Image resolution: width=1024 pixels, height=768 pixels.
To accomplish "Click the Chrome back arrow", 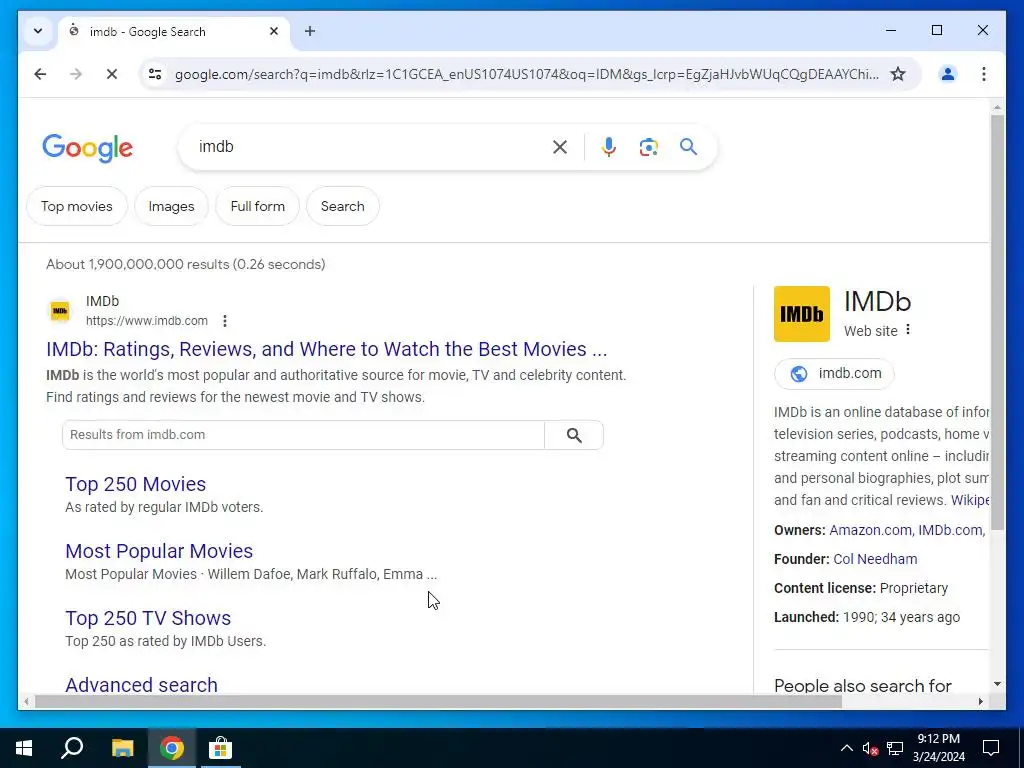I will pyautogui.click(x=40, y=74).
